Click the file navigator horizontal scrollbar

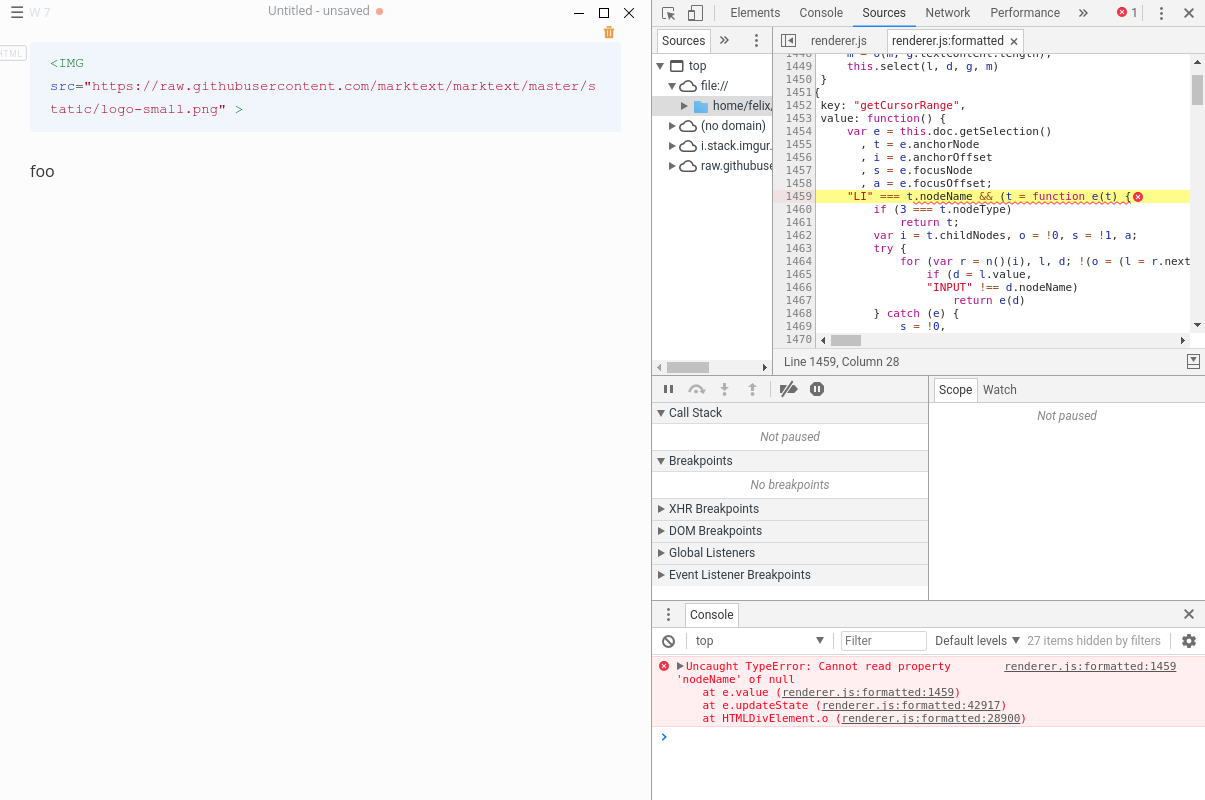pyautogui.click(x=711, y=368)
